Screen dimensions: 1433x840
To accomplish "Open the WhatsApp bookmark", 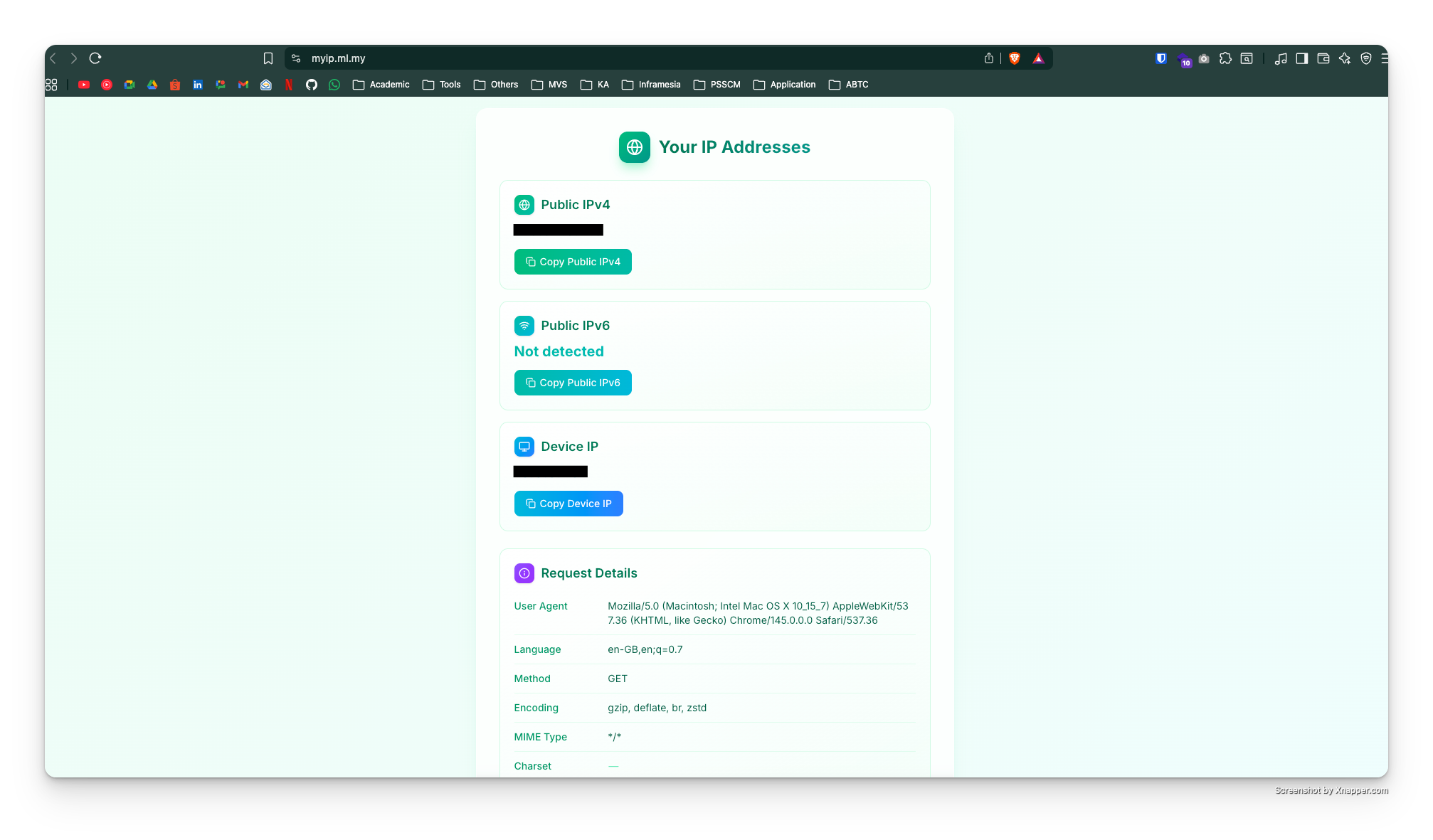I will pos(334,85).
